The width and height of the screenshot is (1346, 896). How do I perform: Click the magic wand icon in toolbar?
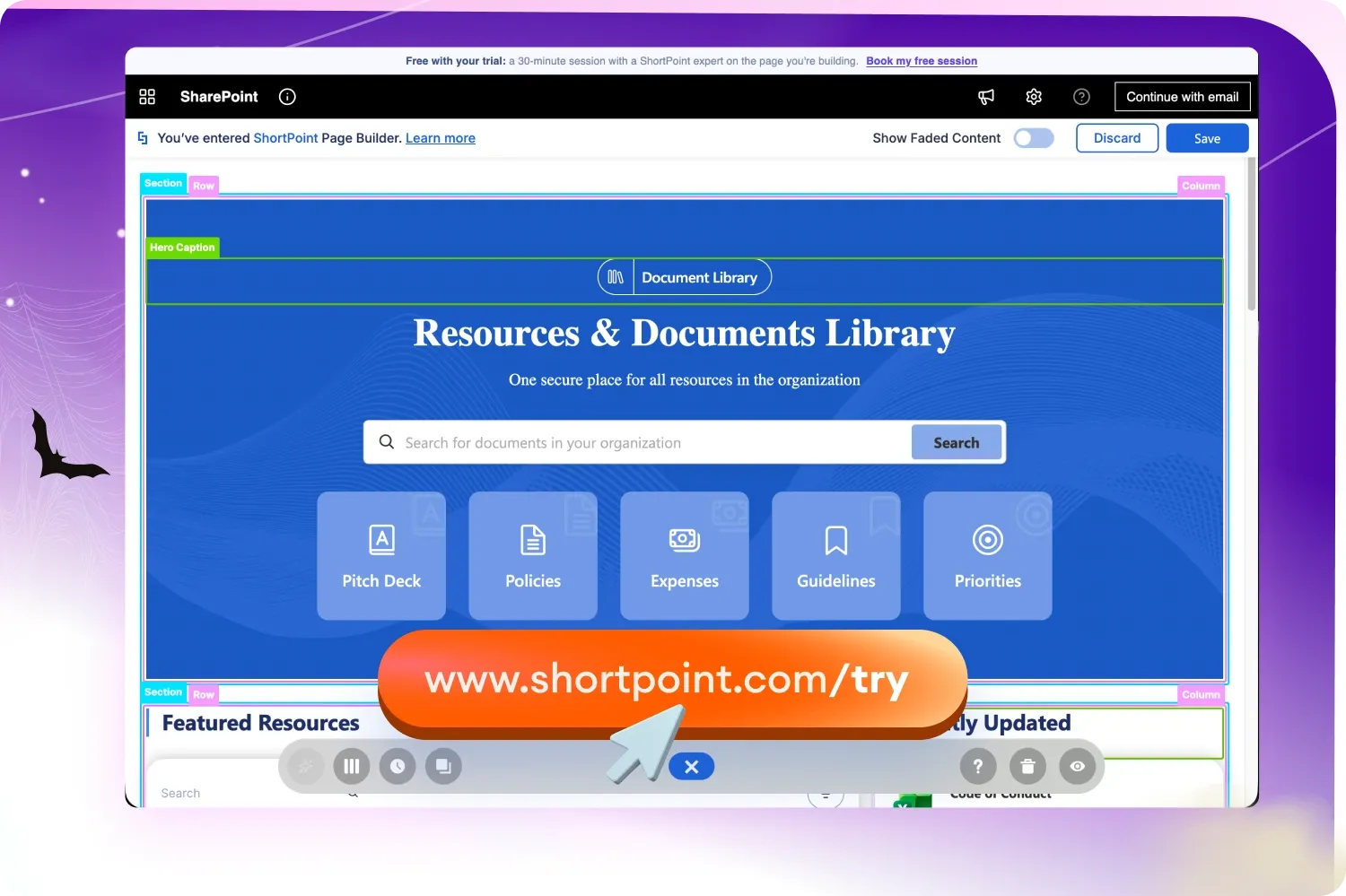(x=306, y=766)
